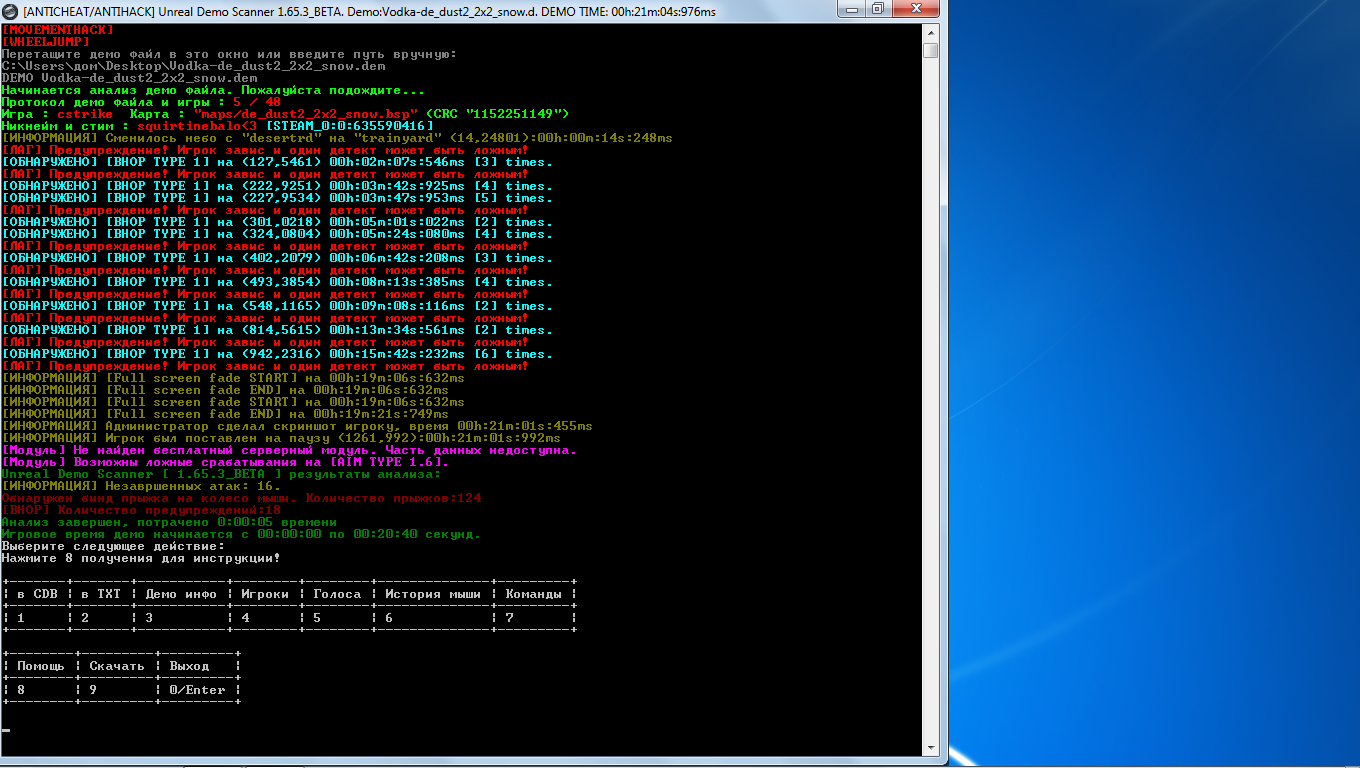Click number '6' under История мыши

pyautogui.click(x=390, y=618)
